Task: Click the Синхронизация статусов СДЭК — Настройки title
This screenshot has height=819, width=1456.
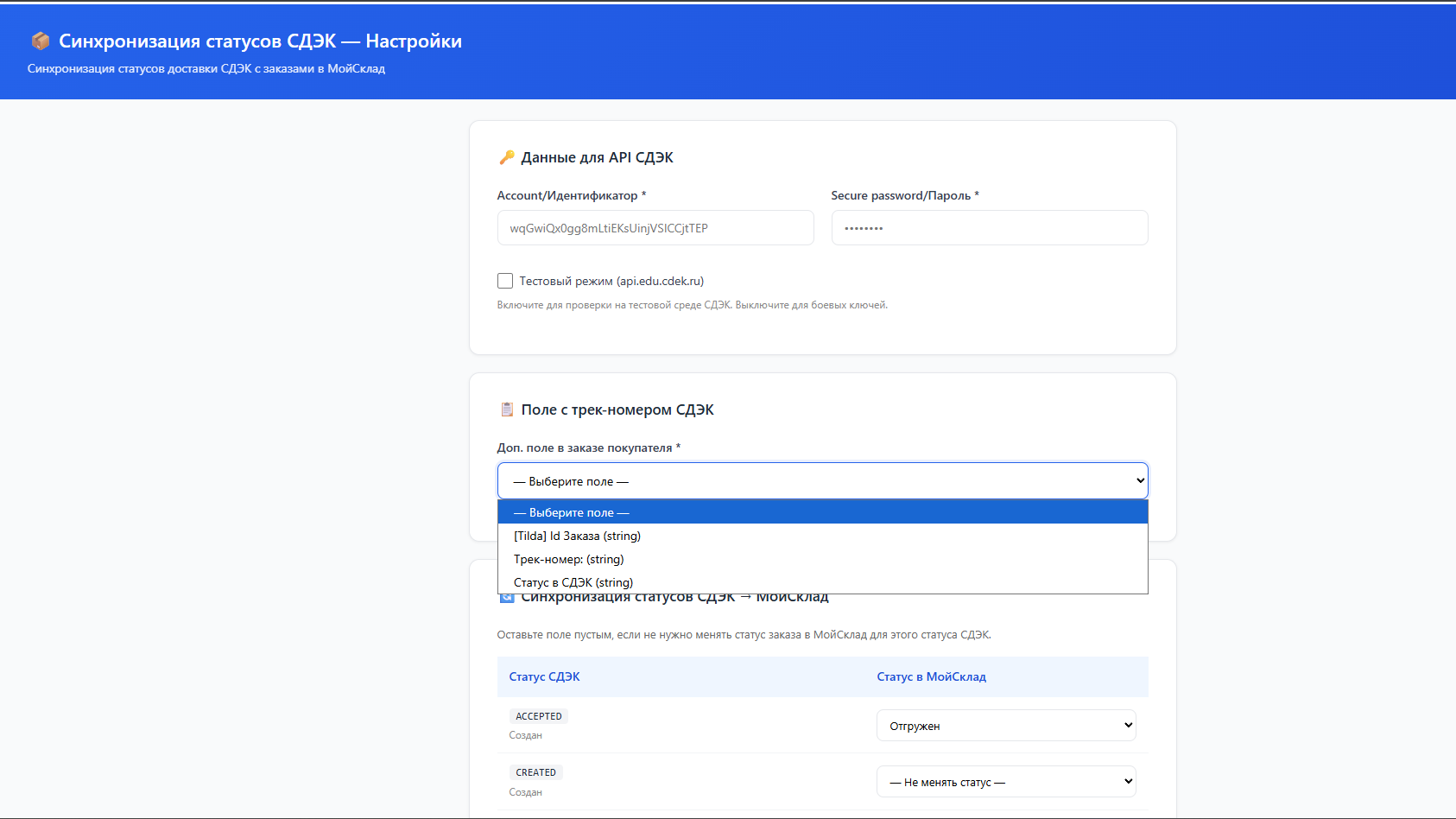Action: 260,41
